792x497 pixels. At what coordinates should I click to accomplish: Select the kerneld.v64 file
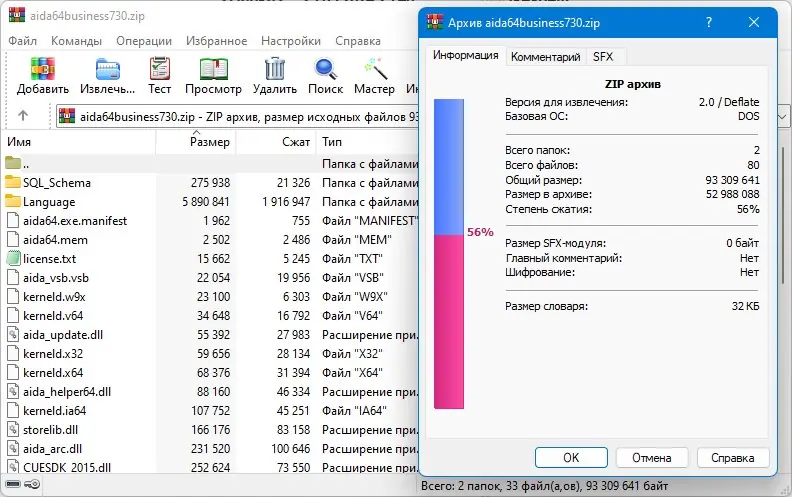pos(53,316)
